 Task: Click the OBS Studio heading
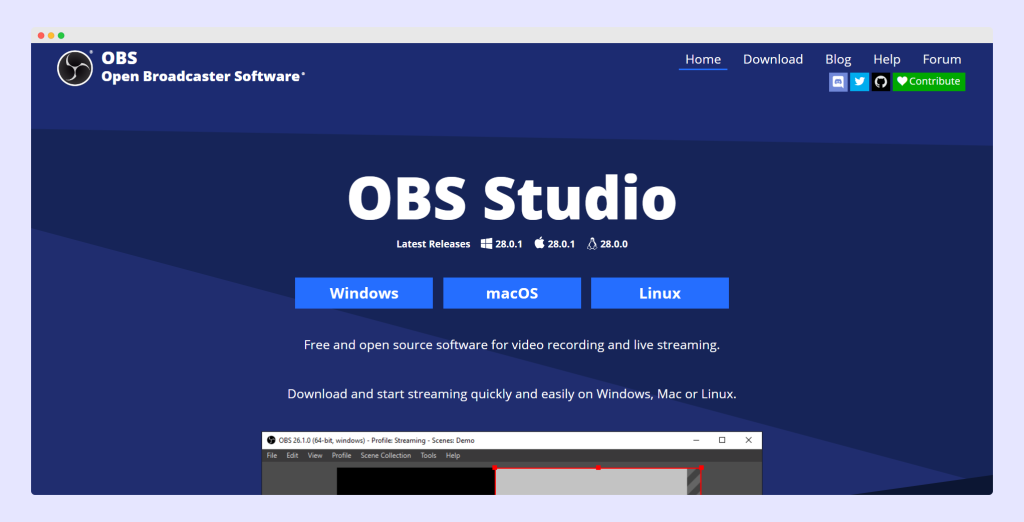pyautogui.click(x=512, y=197)
